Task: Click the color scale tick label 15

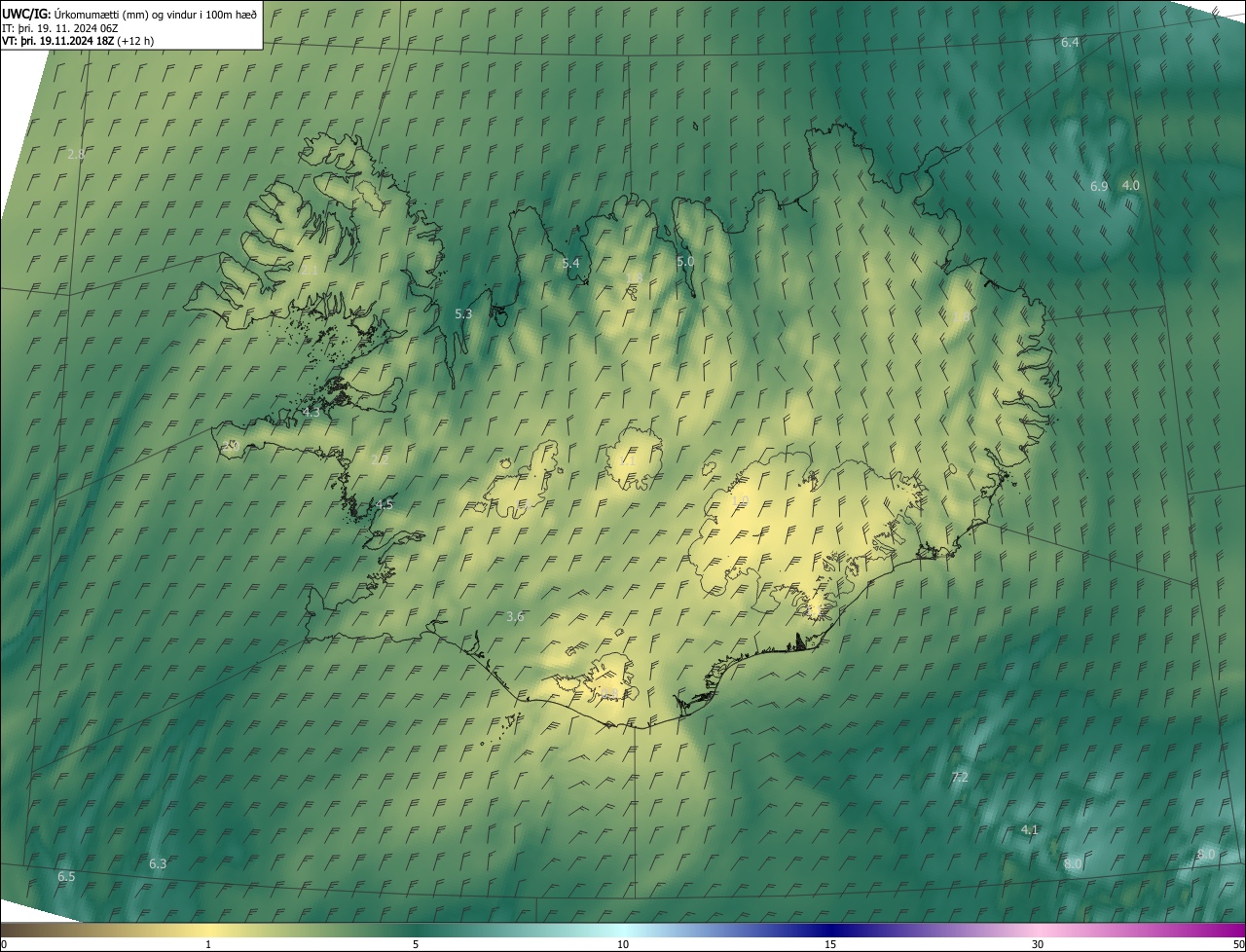Action: click(x=830, y=944)
